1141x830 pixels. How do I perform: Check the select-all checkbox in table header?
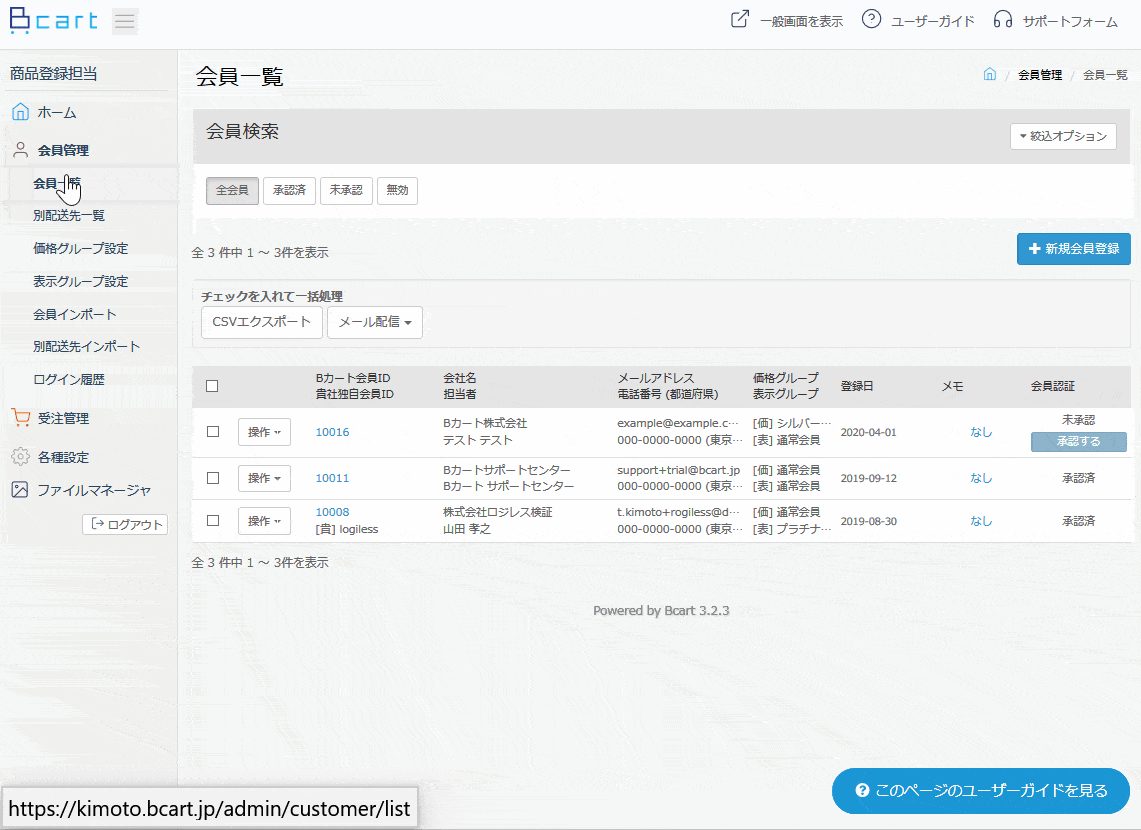(212, 386)
